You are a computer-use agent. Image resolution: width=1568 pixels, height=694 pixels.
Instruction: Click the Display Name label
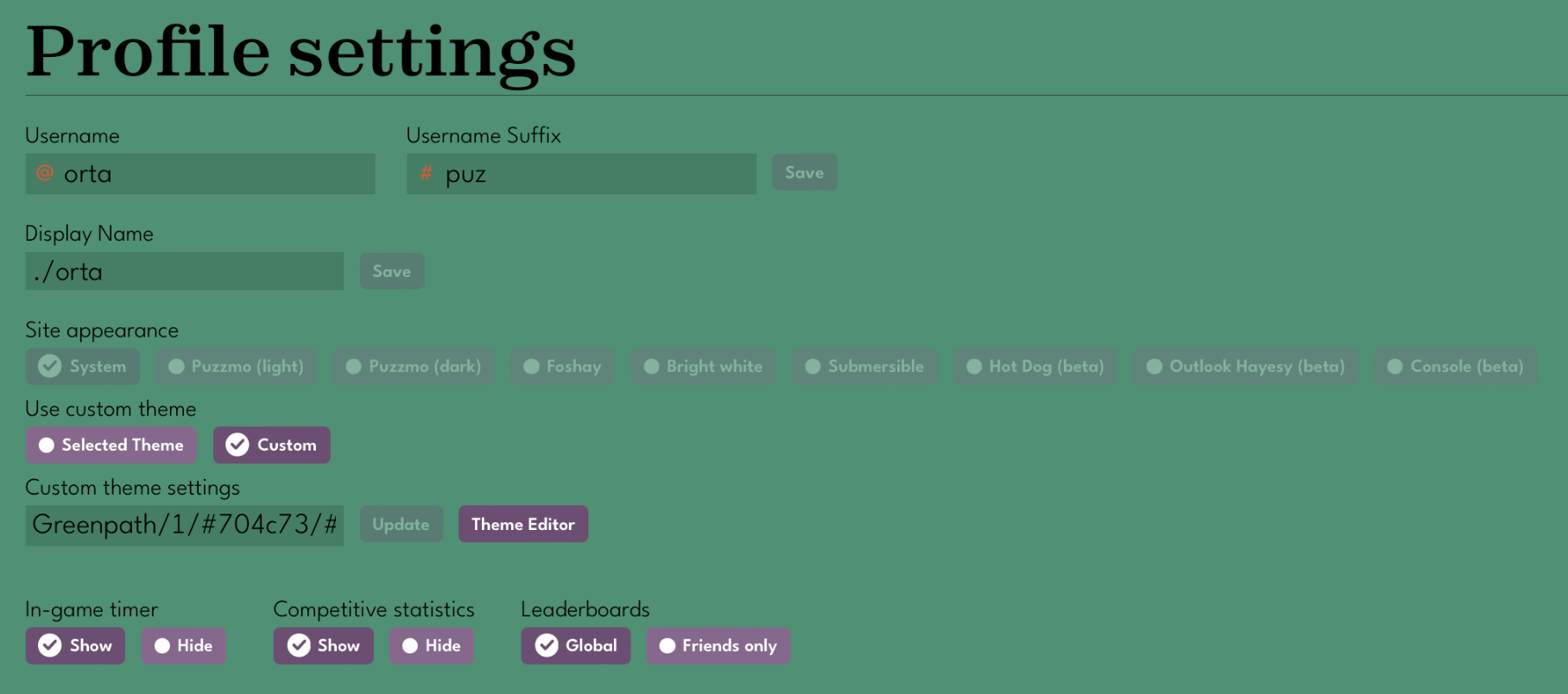coord(89,234)
